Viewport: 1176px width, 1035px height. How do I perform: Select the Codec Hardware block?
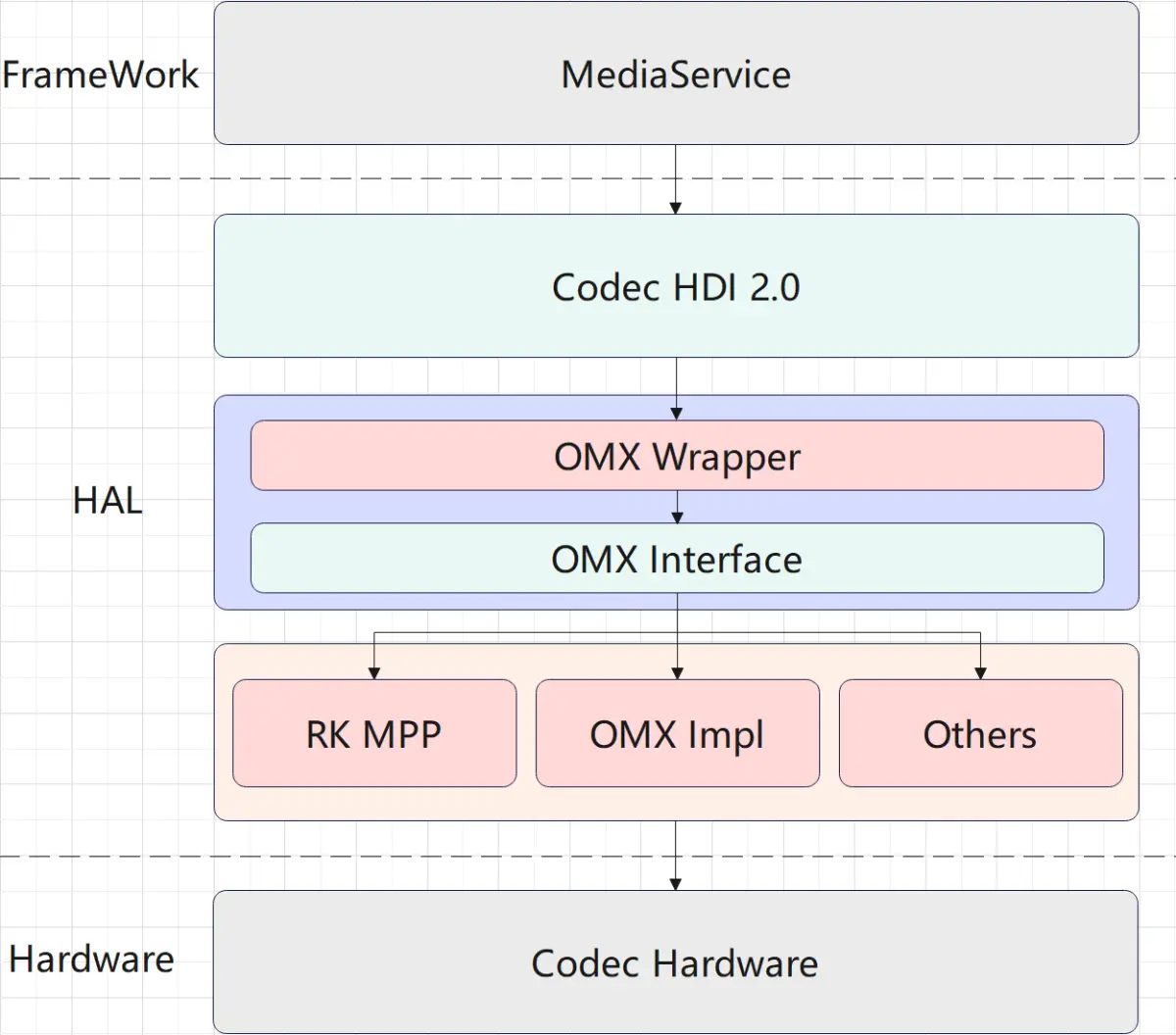[674, 962]
